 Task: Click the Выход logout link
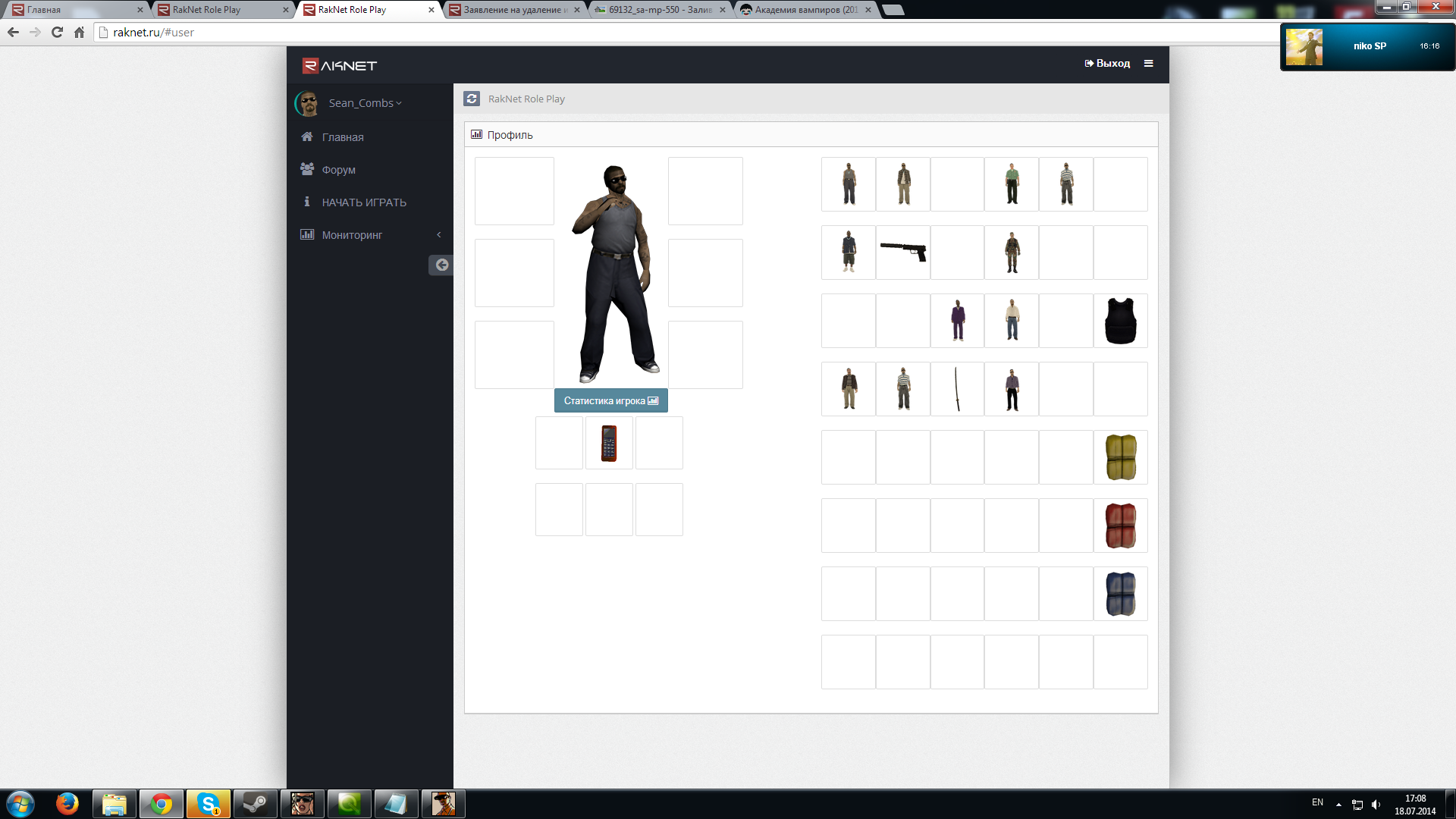pos(1107,64)
